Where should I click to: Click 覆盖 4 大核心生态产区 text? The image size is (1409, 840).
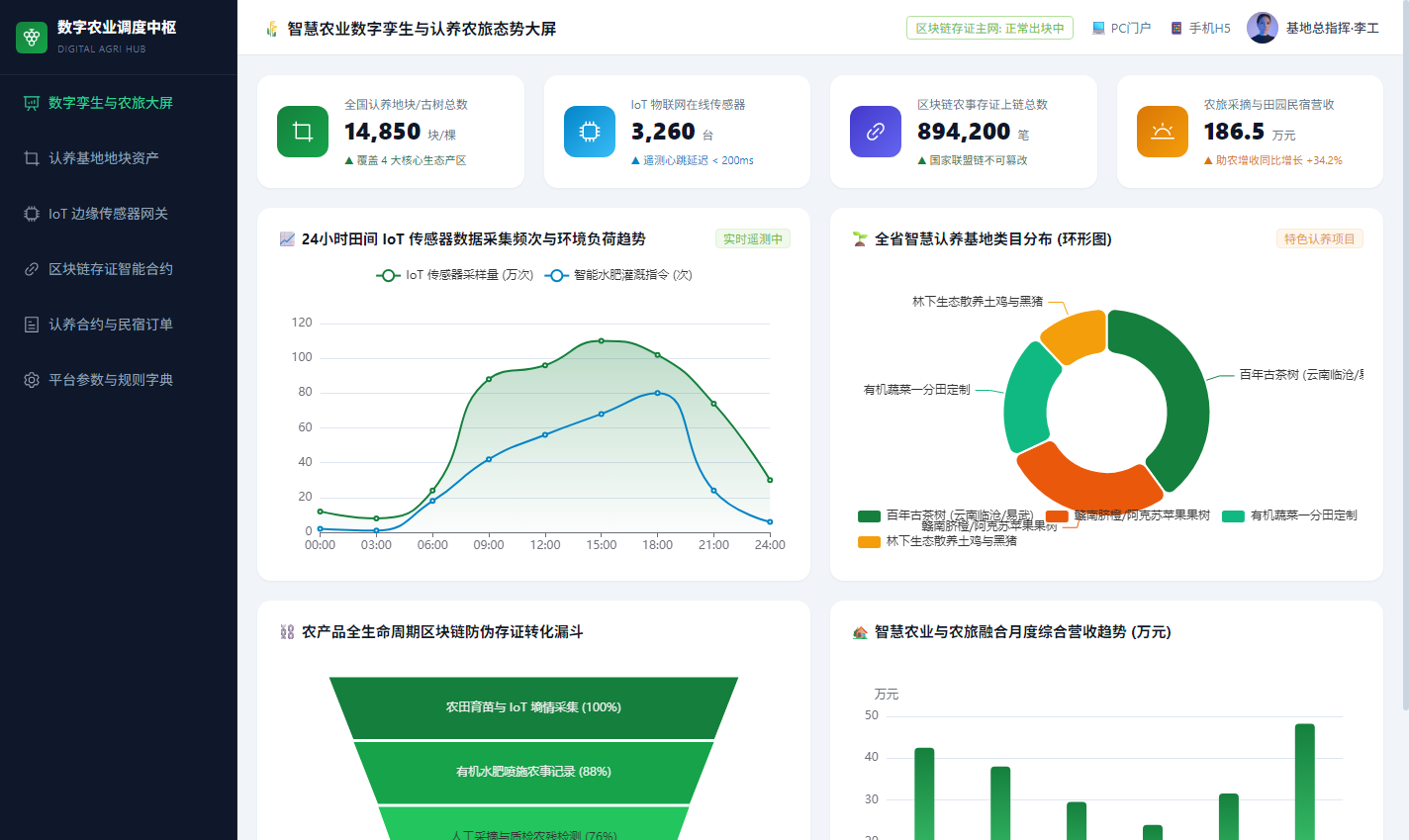[x=406, y=160]
